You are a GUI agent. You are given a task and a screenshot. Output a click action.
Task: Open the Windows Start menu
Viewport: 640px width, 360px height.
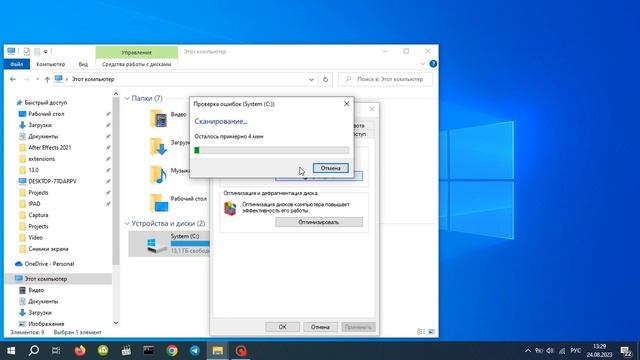(x=11, y=351)
